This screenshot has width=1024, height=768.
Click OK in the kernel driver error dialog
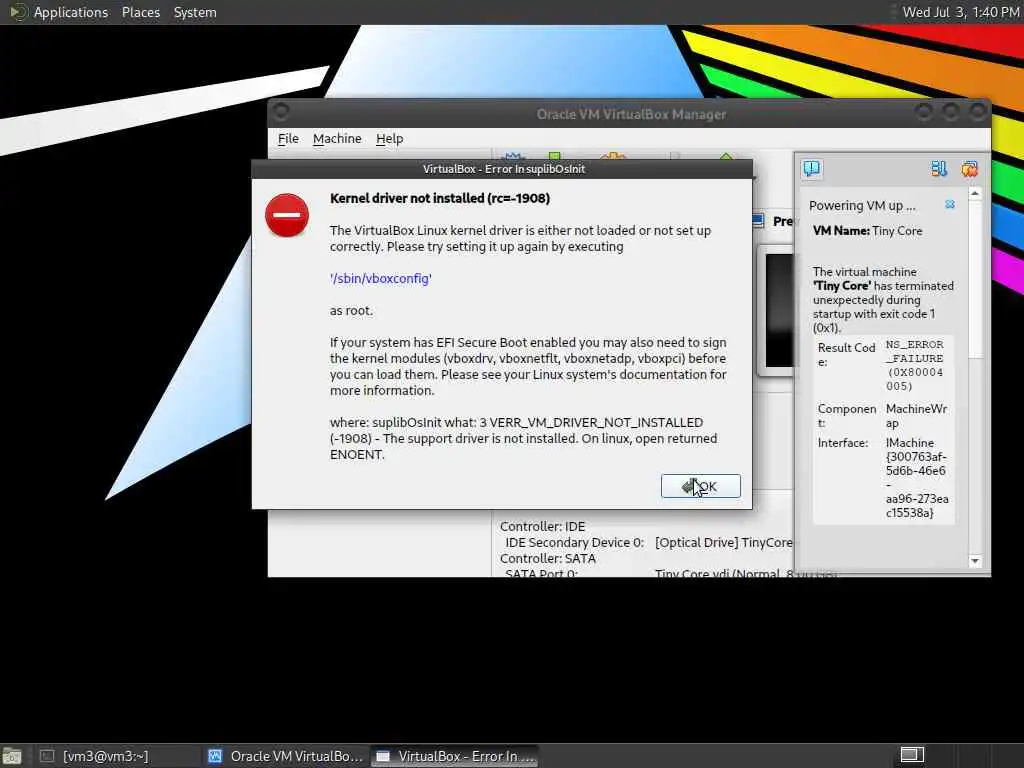(x=700, y=486)
